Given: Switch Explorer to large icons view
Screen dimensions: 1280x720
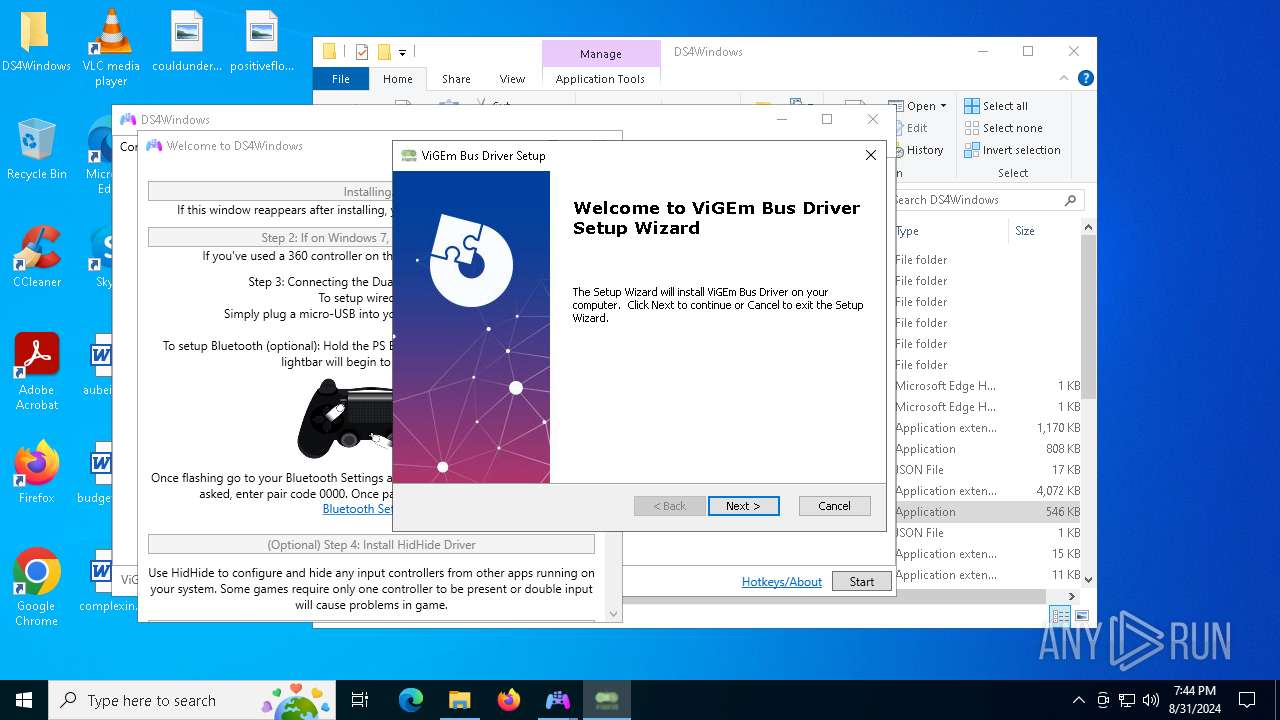Looking at the screenshot, I should point(1081,616).
